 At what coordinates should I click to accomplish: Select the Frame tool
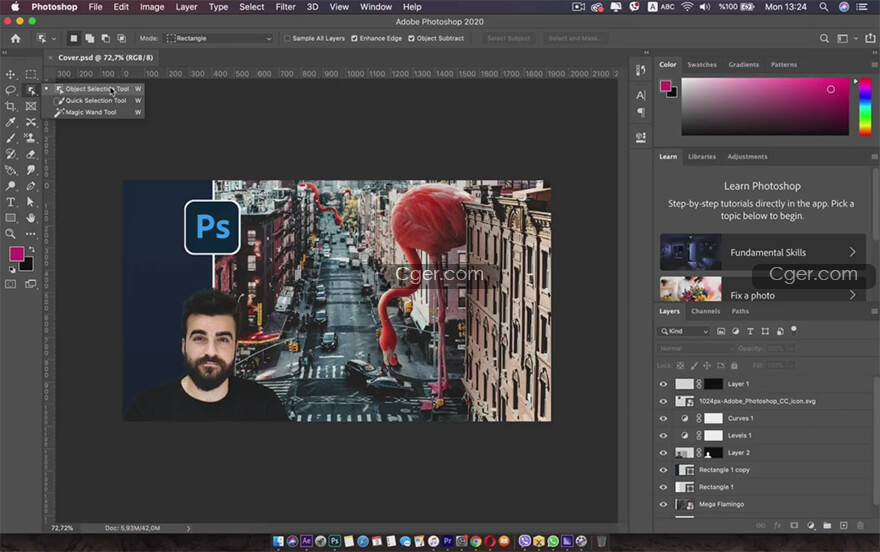coord(31,106)
